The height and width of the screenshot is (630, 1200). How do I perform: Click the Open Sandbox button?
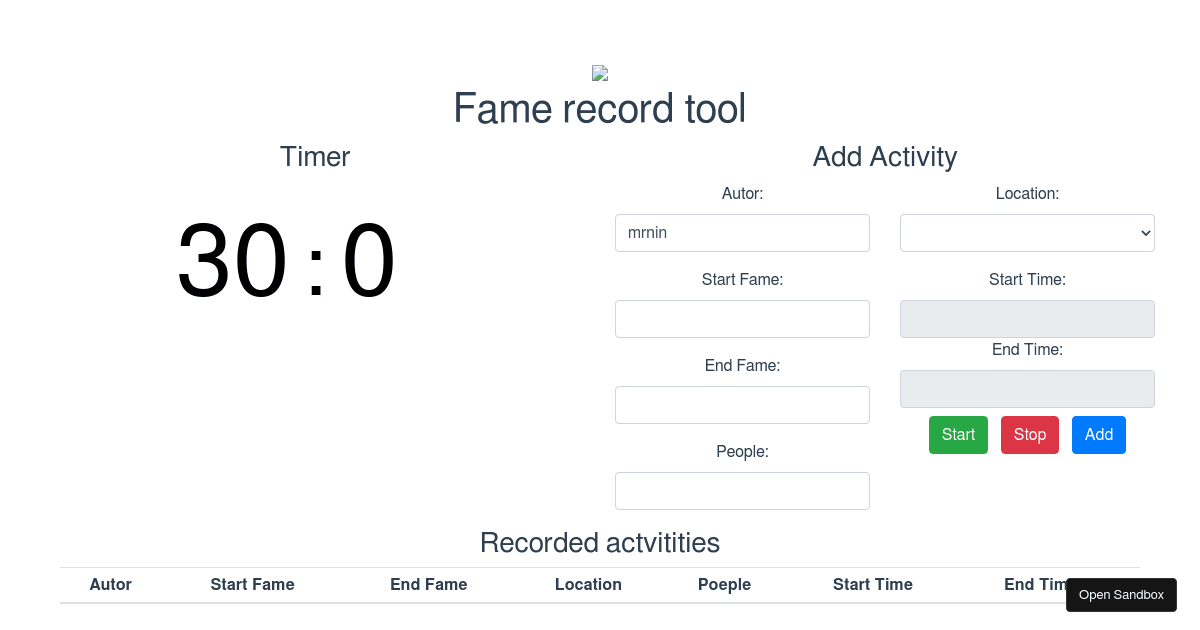pyautogui.click(x=1121, y=594)
